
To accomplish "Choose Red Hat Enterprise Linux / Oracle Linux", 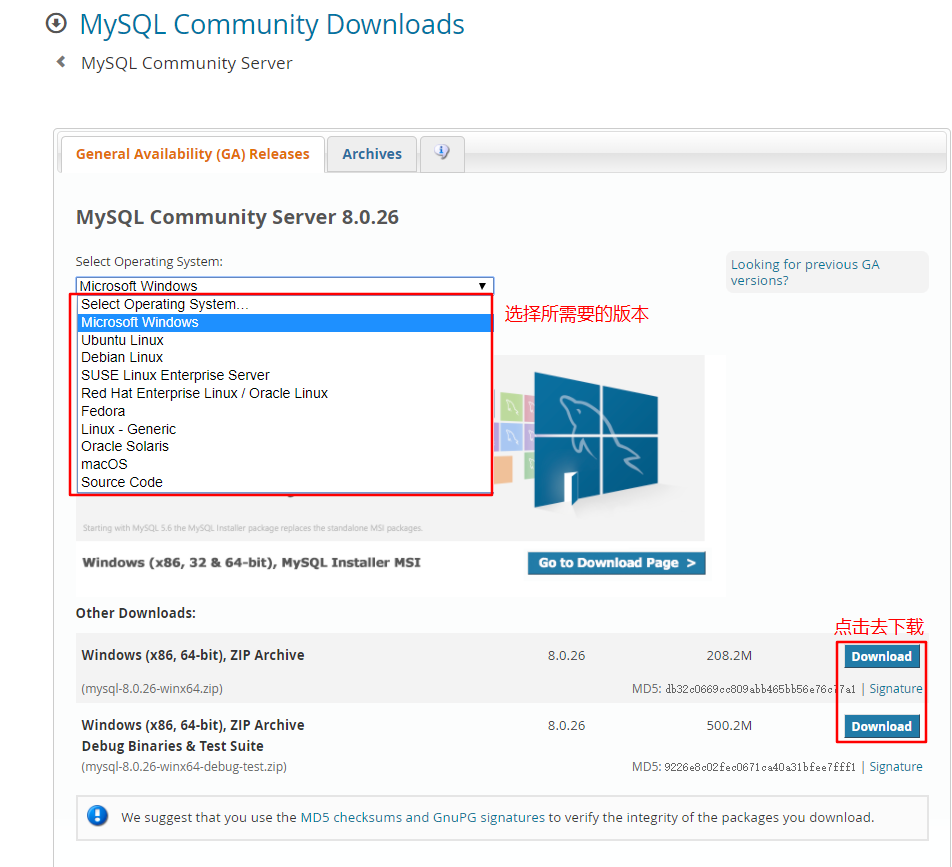I will 285,393.
